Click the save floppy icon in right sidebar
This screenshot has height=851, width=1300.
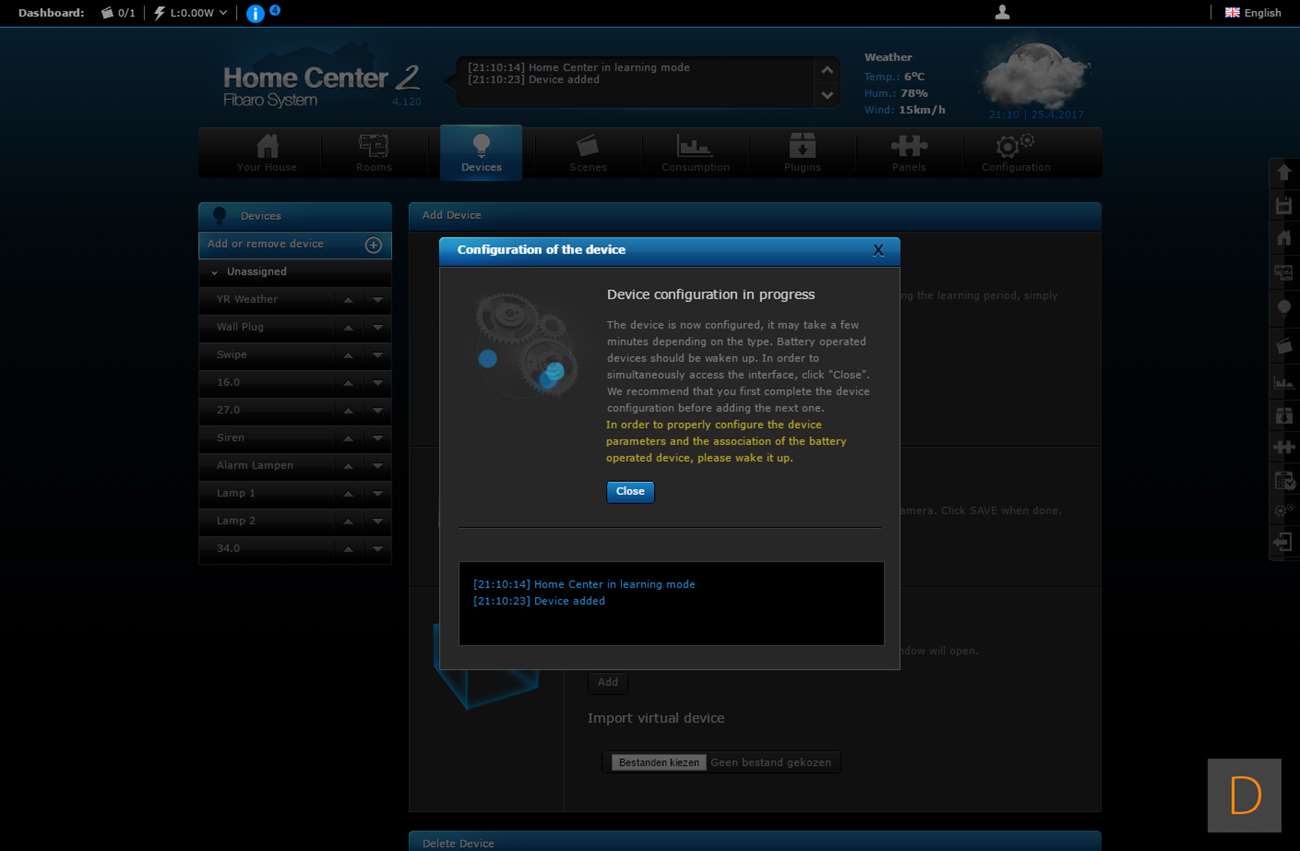point(1284,206)
